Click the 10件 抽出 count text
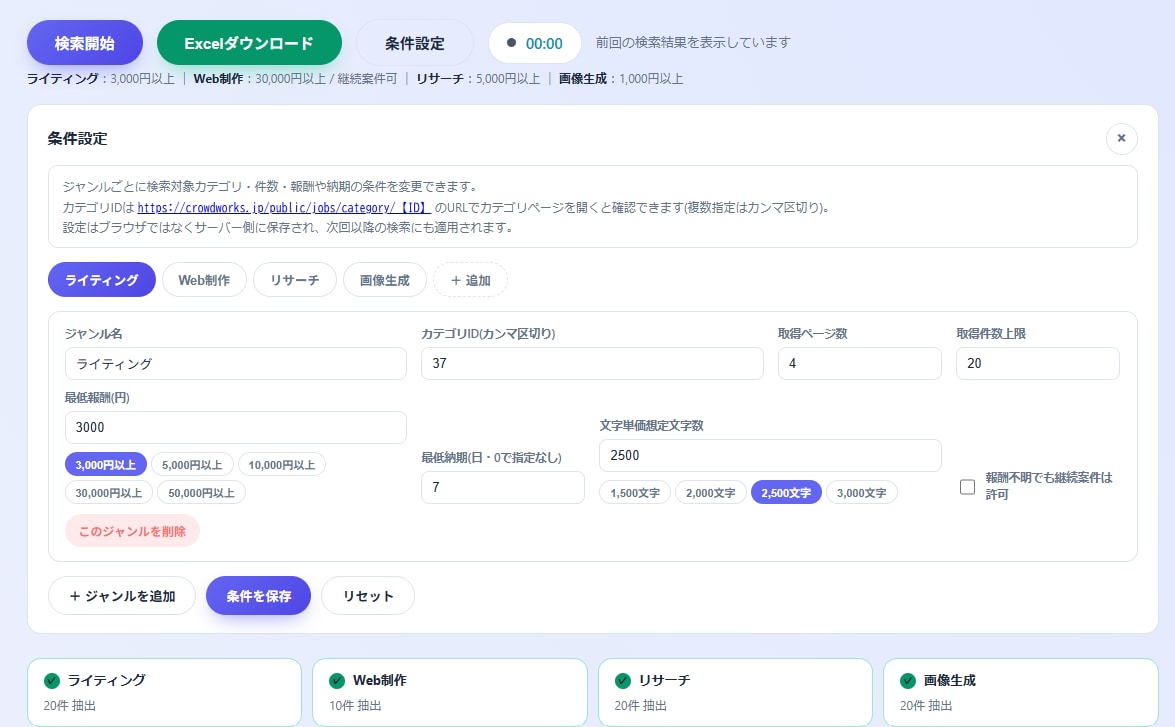This screenshot has height=727, width=1175. tap(355, 705)
